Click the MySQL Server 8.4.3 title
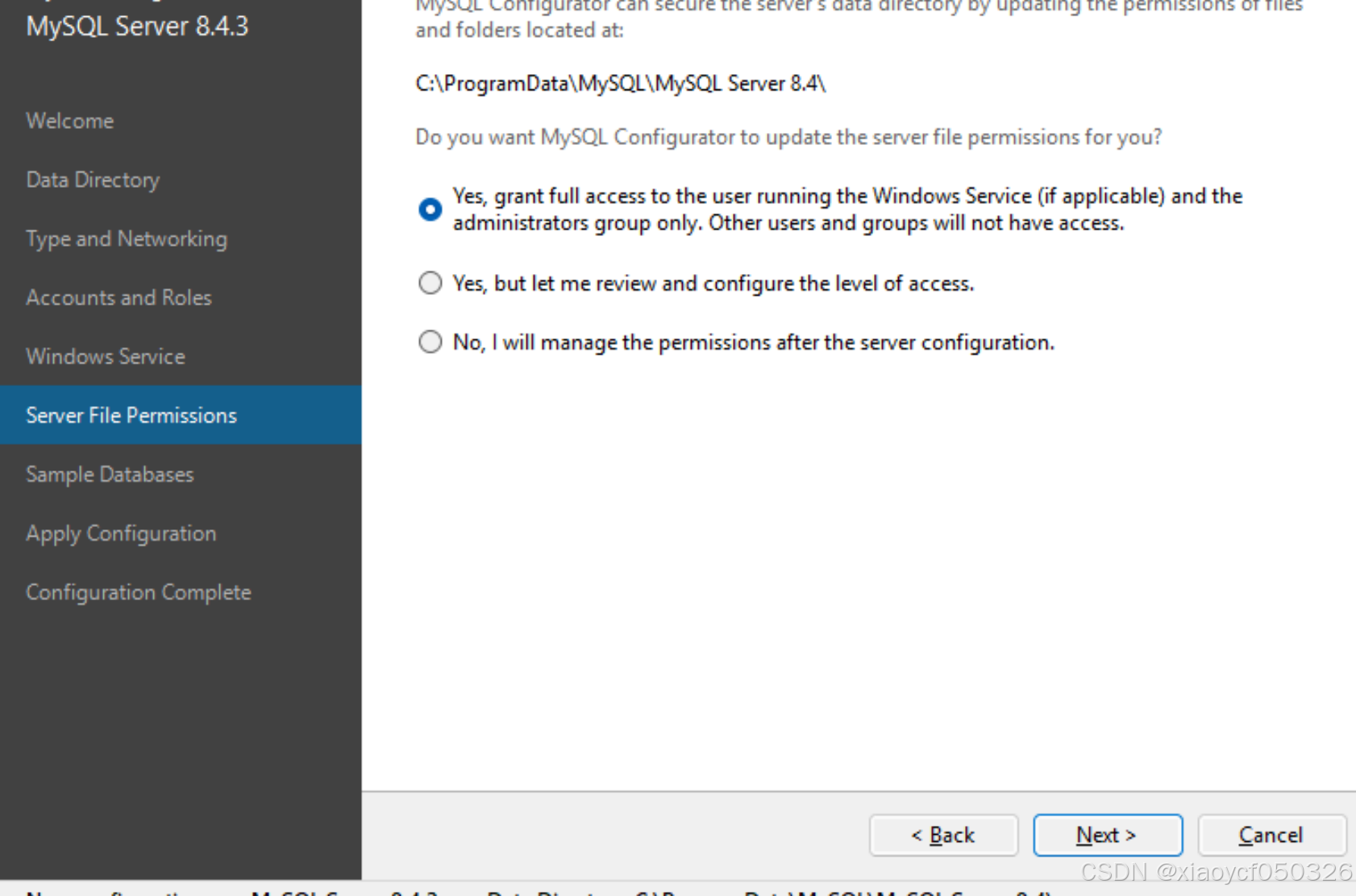 click(x=137, y=26)
